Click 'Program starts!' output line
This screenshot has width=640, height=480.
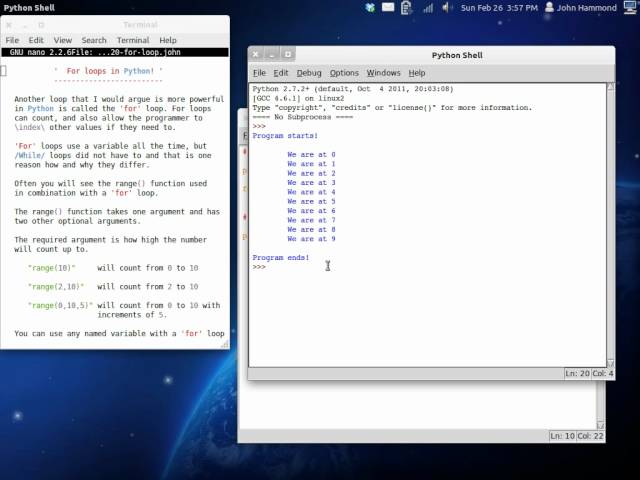[285, 136]
